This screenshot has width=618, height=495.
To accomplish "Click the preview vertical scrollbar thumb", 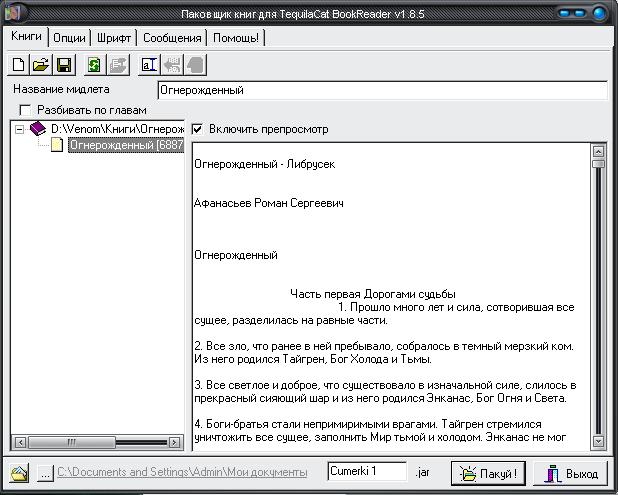I will pos(598,164).
